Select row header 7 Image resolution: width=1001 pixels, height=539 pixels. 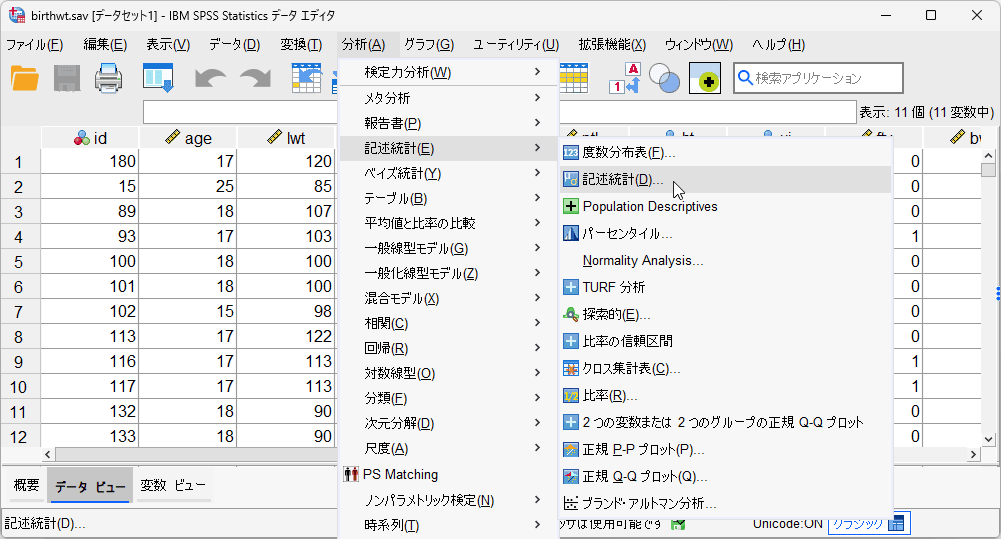pyautogui.click(x=20, y=312)
